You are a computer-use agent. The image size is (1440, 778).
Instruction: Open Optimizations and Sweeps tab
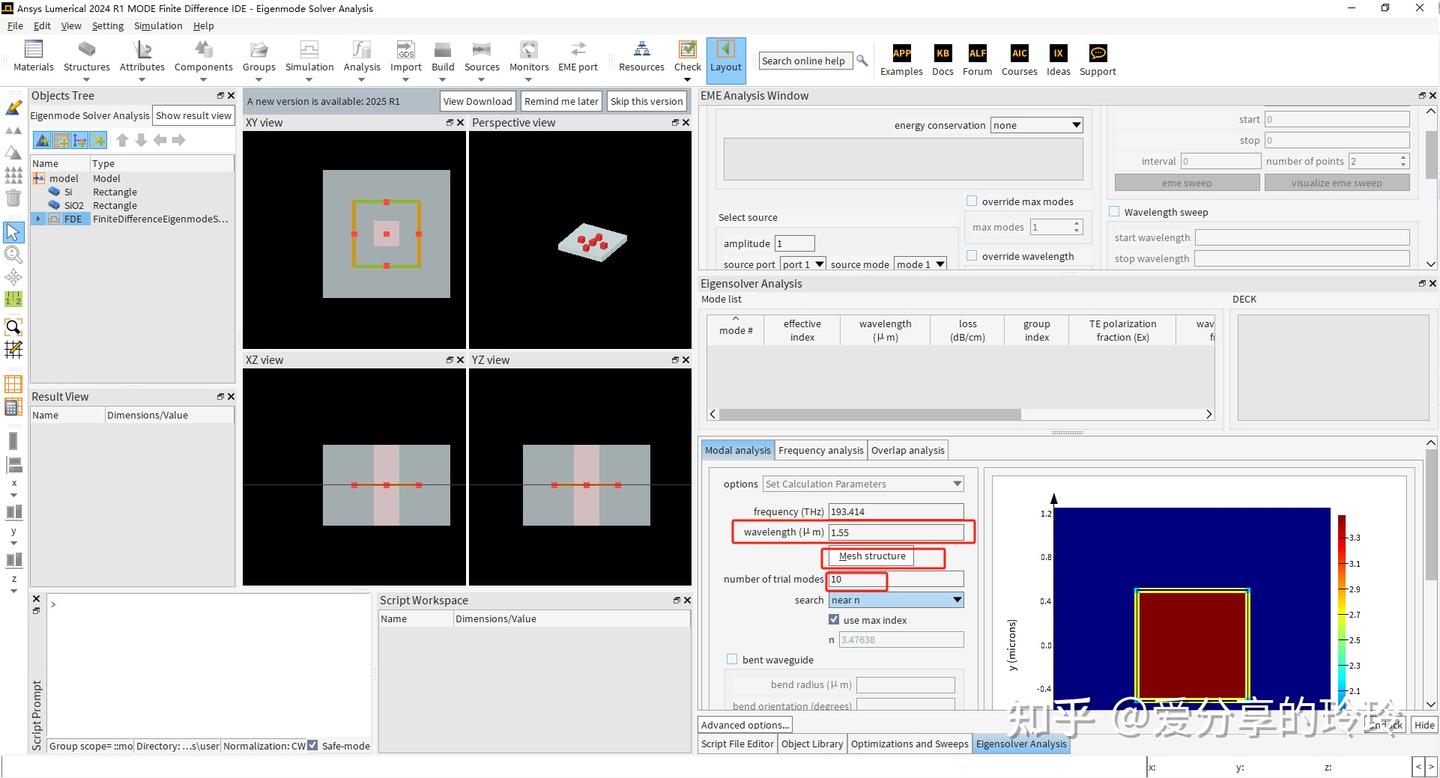pyautogui.click(x=910, y=744)
